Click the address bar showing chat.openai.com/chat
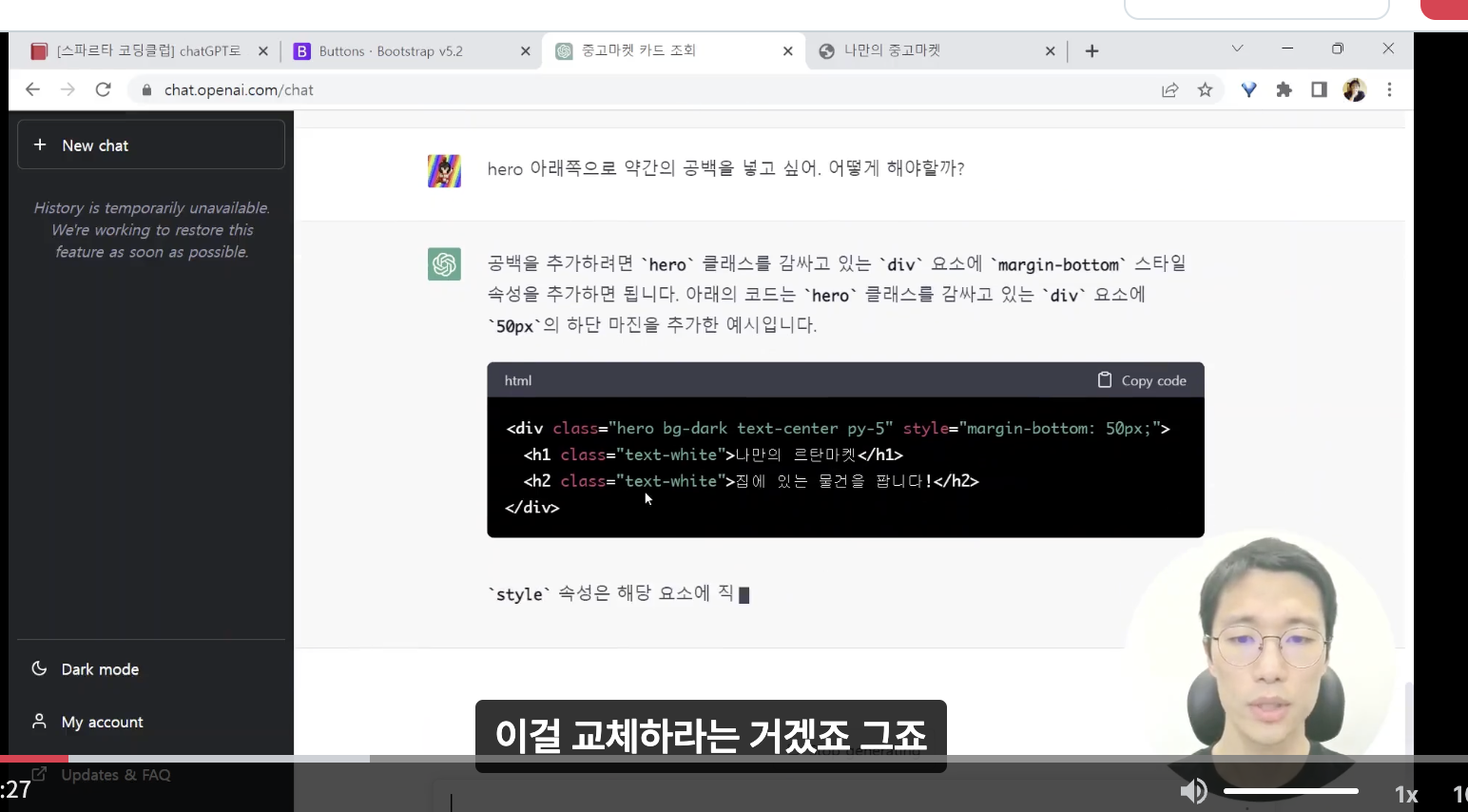Screen dimensions: 1468x812 pyautogui.click(x=647, y=89)
